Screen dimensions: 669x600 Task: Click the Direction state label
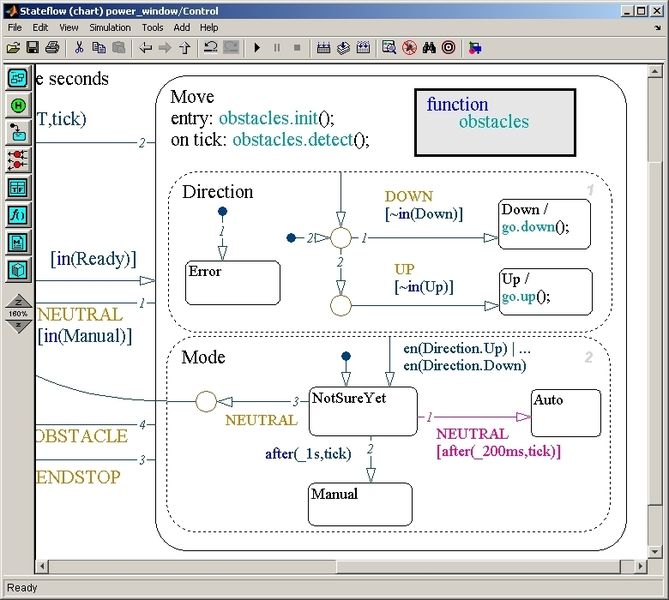tap(218, 192)
